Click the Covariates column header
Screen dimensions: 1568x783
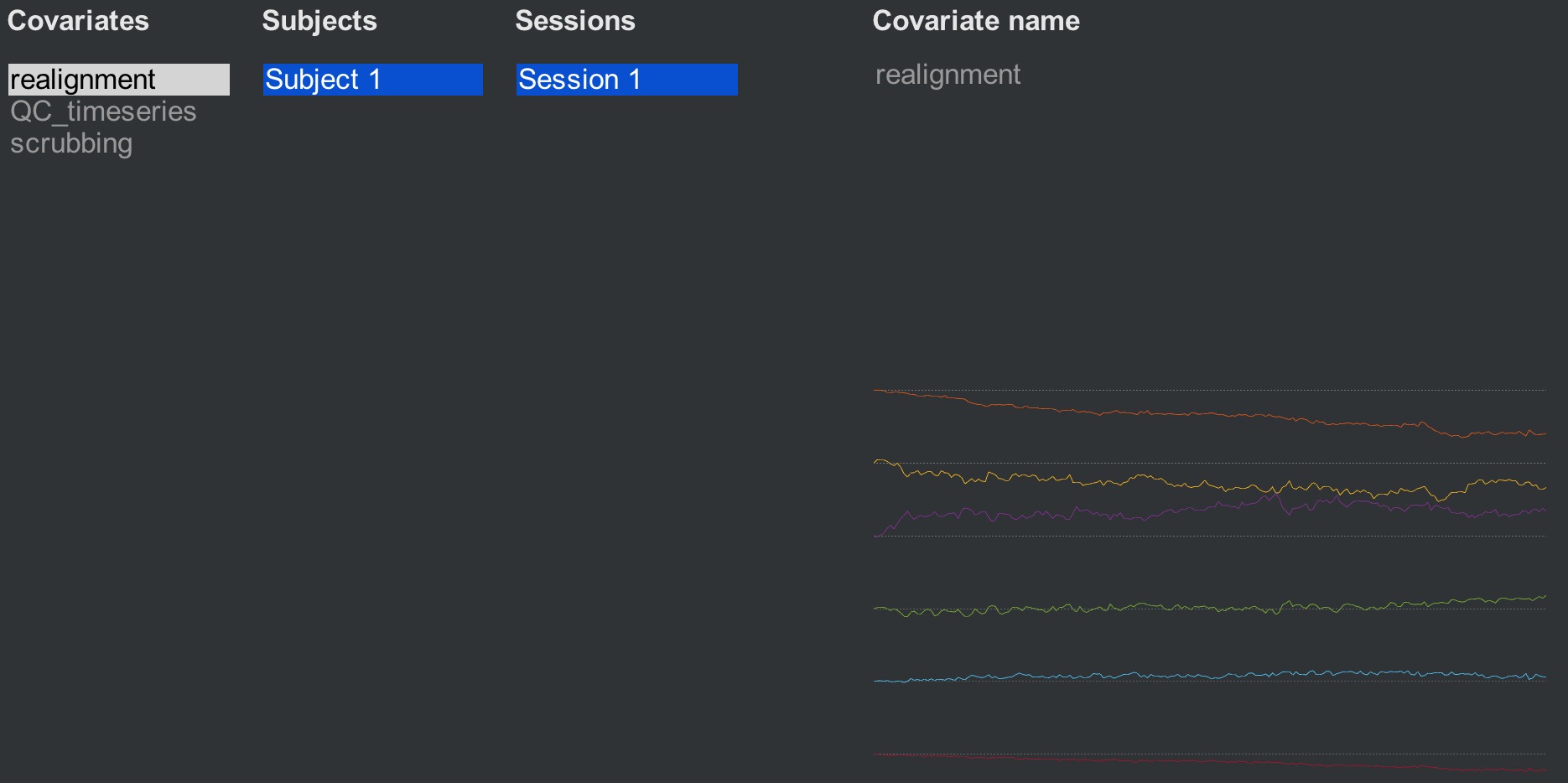tap(78, 21)
